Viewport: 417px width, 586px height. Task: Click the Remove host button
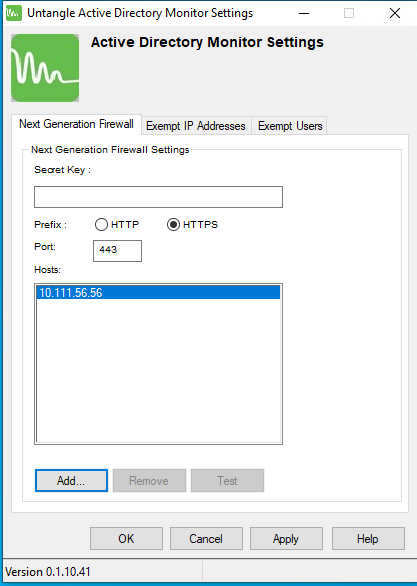pos(149,481)
